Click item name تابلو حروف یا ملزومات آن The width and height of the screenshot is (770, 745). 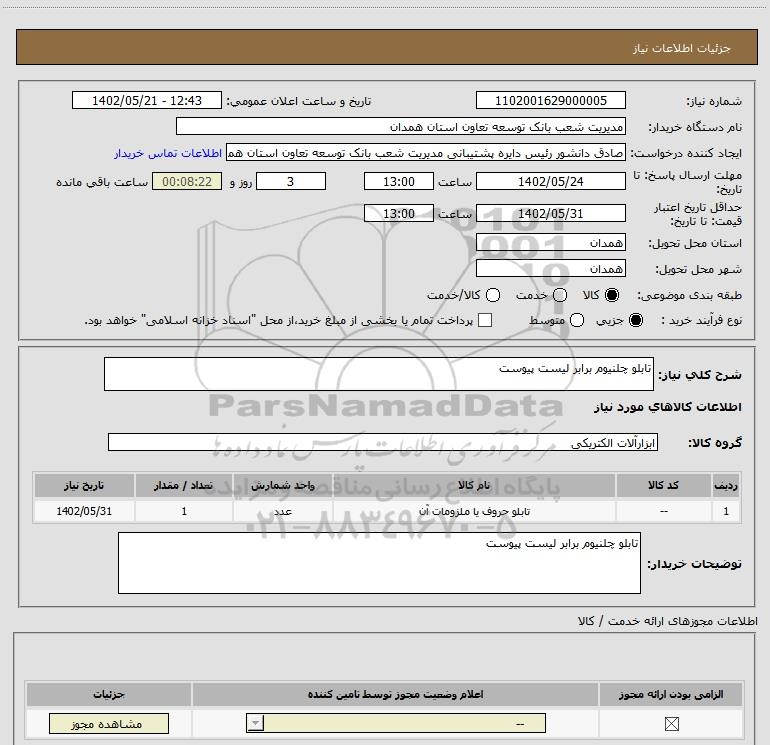point(474,511)
